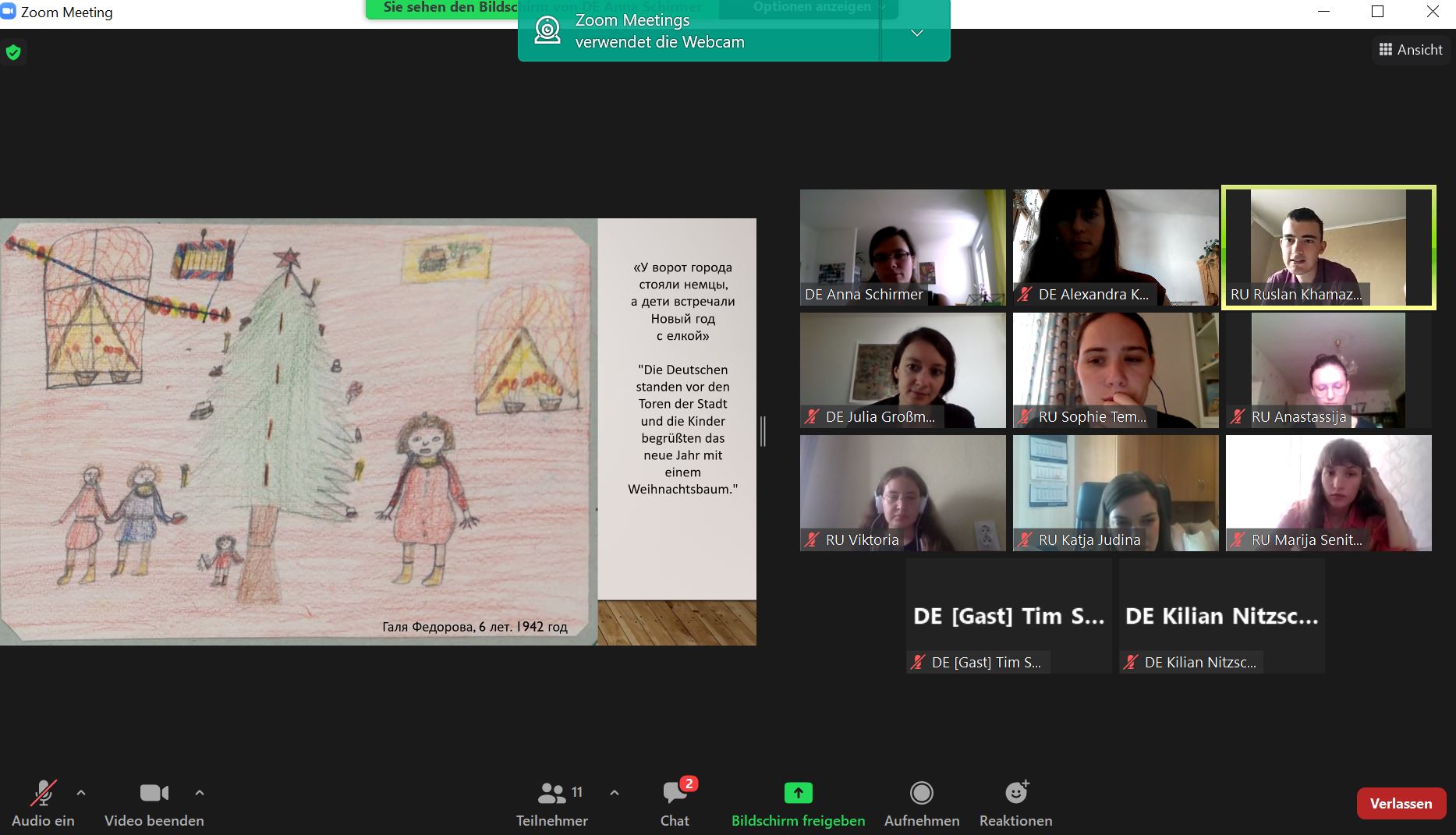Turn off camera with Video beenden
Image resolution: width=1456 pixels, height=835 pixels.
(154, 794)
